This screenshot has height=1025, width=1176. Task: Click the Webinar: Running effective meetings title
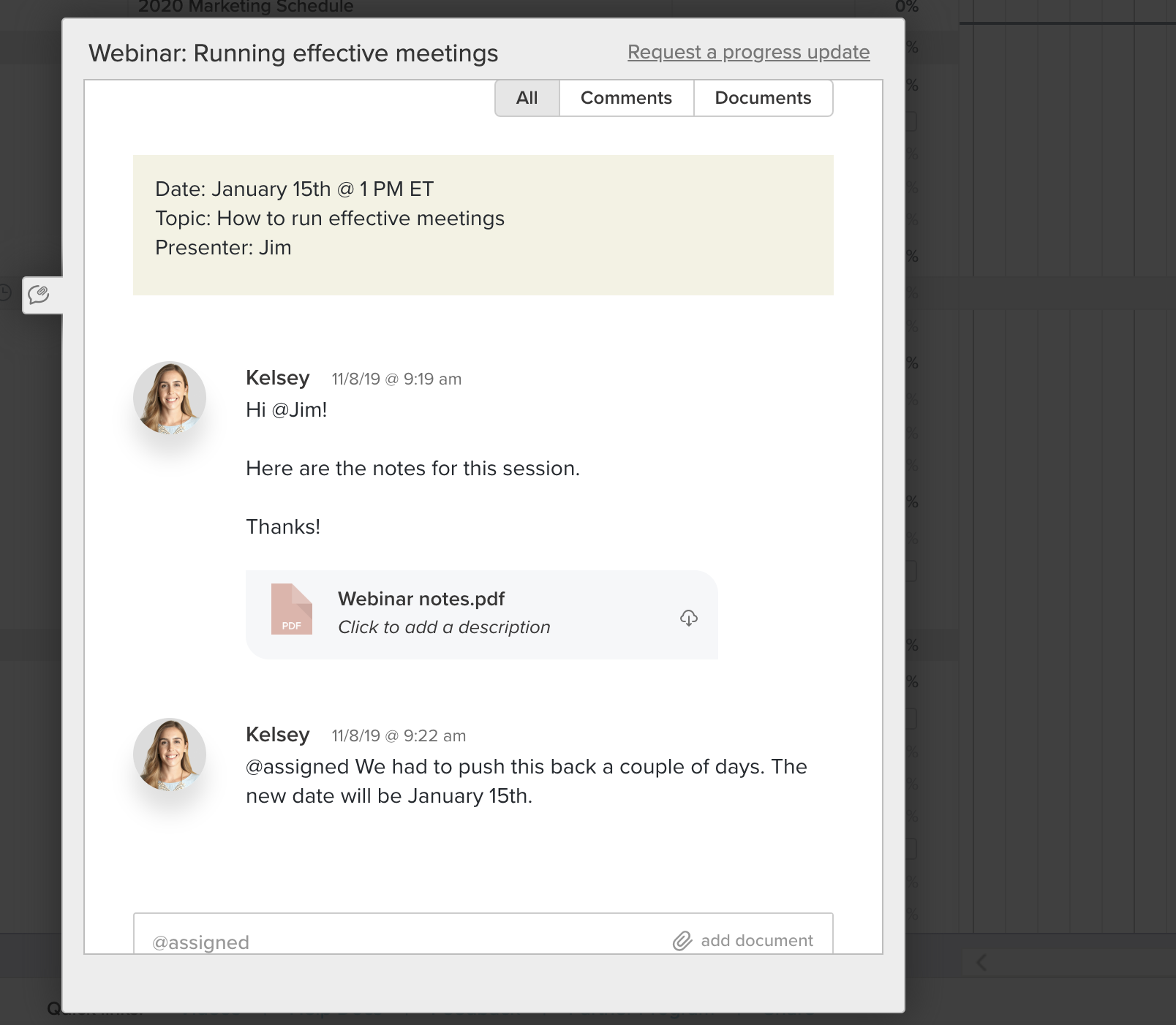(x=293, y=53)
